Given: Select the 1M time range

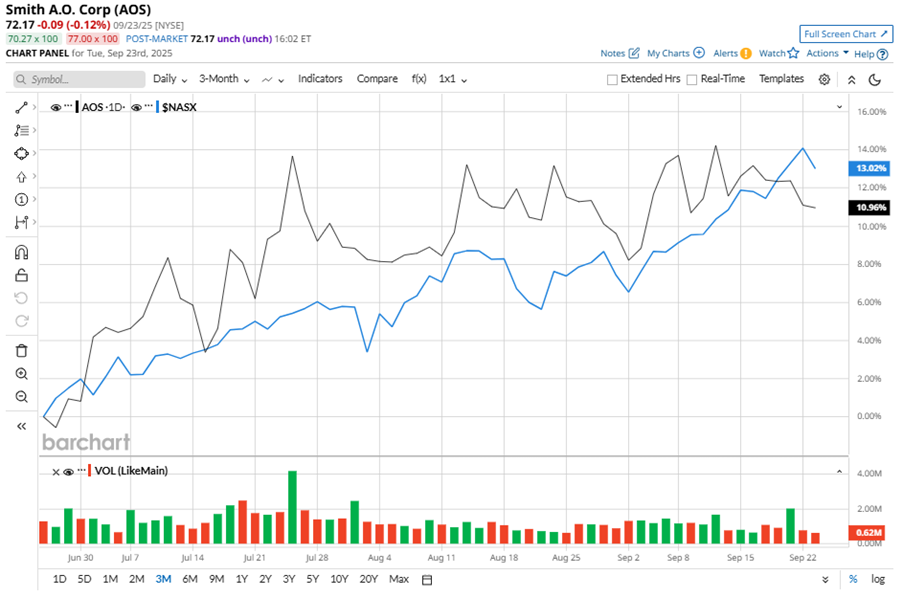Looking at the screenshot, I should pyautogui.click(x=110, y=579).
